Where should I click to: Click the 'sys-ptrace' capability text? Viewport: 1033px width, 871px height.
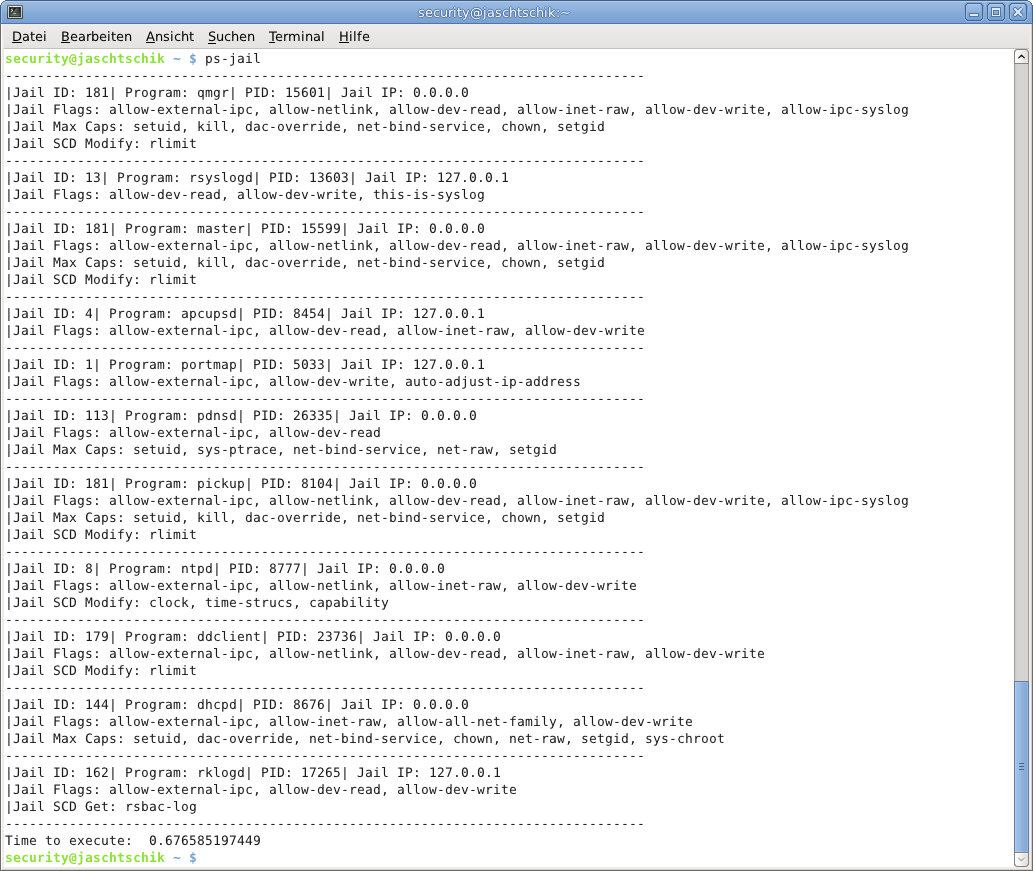pyautogui.click(x=237, y=450)
